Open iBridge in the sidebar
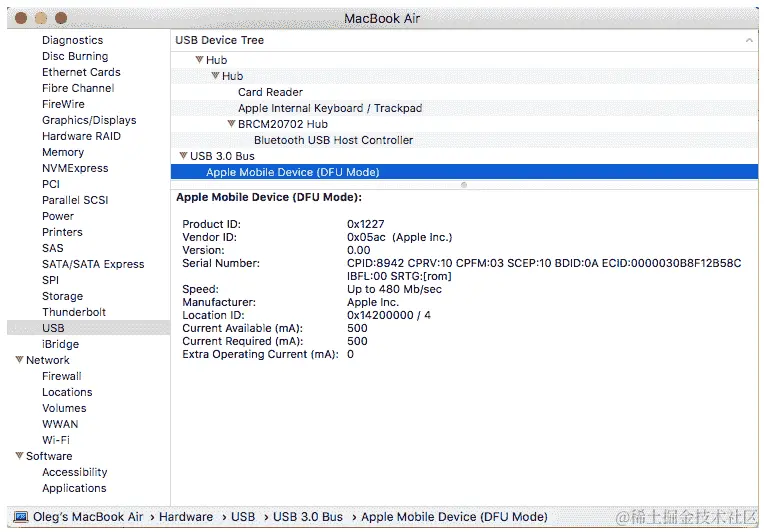The image size is (764, 532). pos(60,344)
